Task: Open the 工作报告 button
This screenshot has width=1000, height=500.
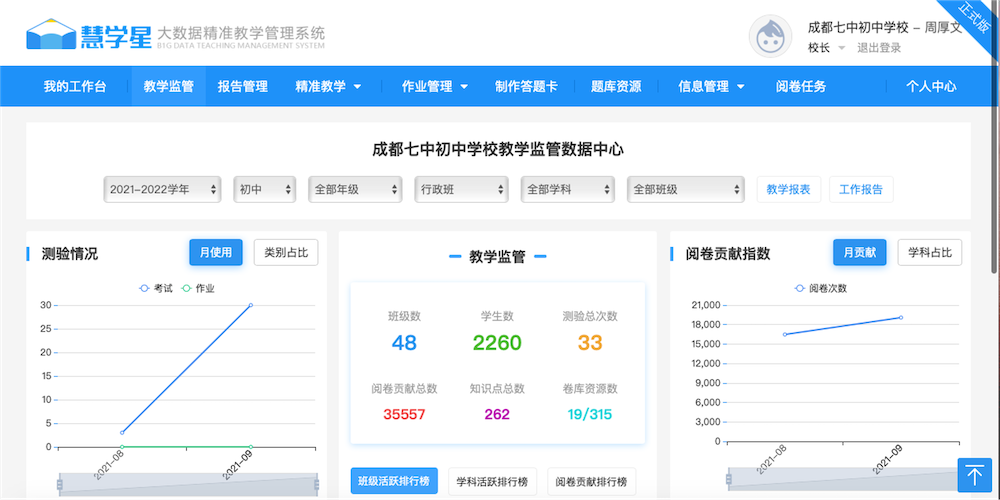Action: [861, 189]
